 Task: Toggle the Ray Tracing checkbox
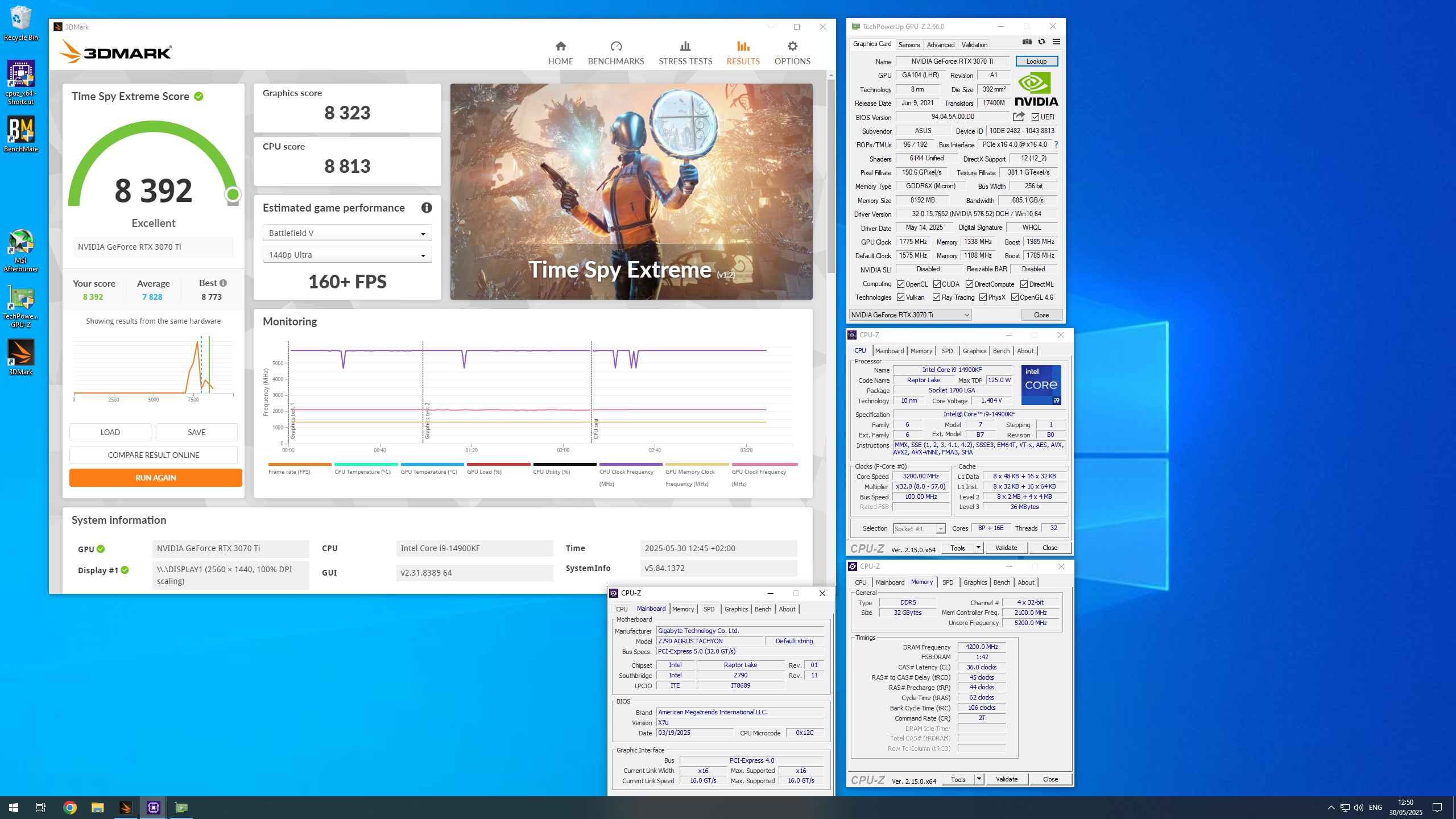[x=936, y=297]
